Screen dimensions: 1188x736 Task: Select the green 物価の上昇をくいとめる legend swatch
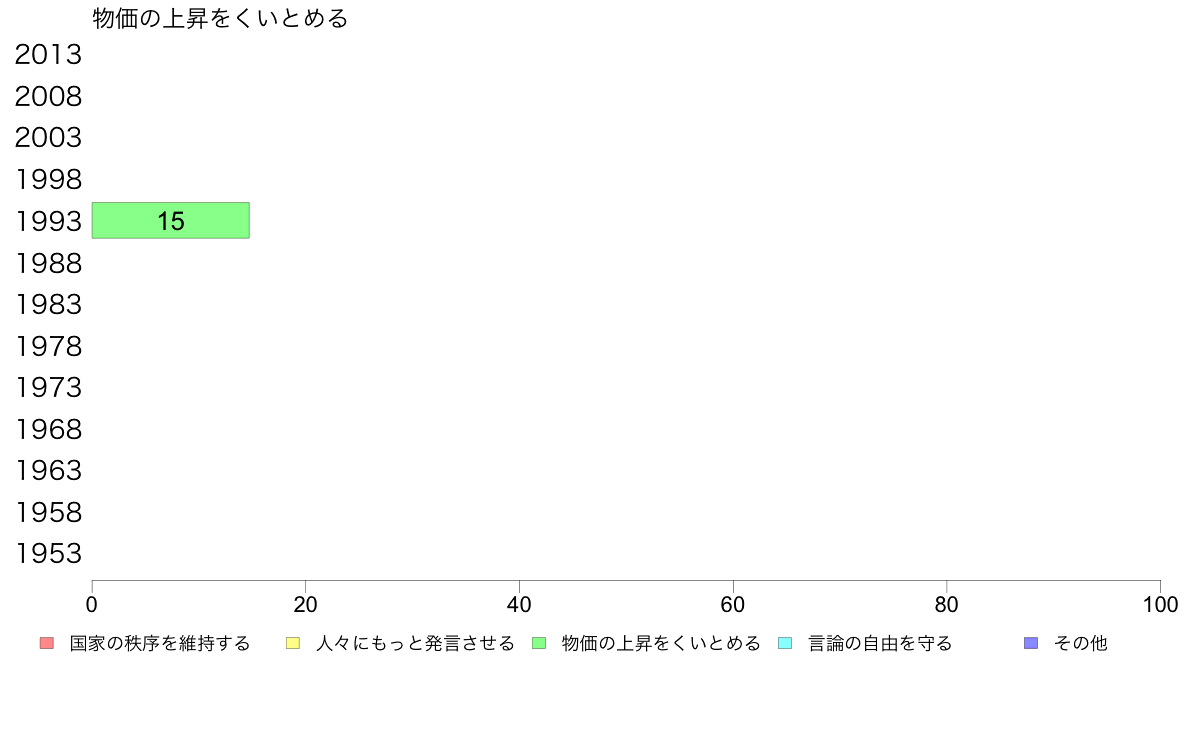pos(539,644)
